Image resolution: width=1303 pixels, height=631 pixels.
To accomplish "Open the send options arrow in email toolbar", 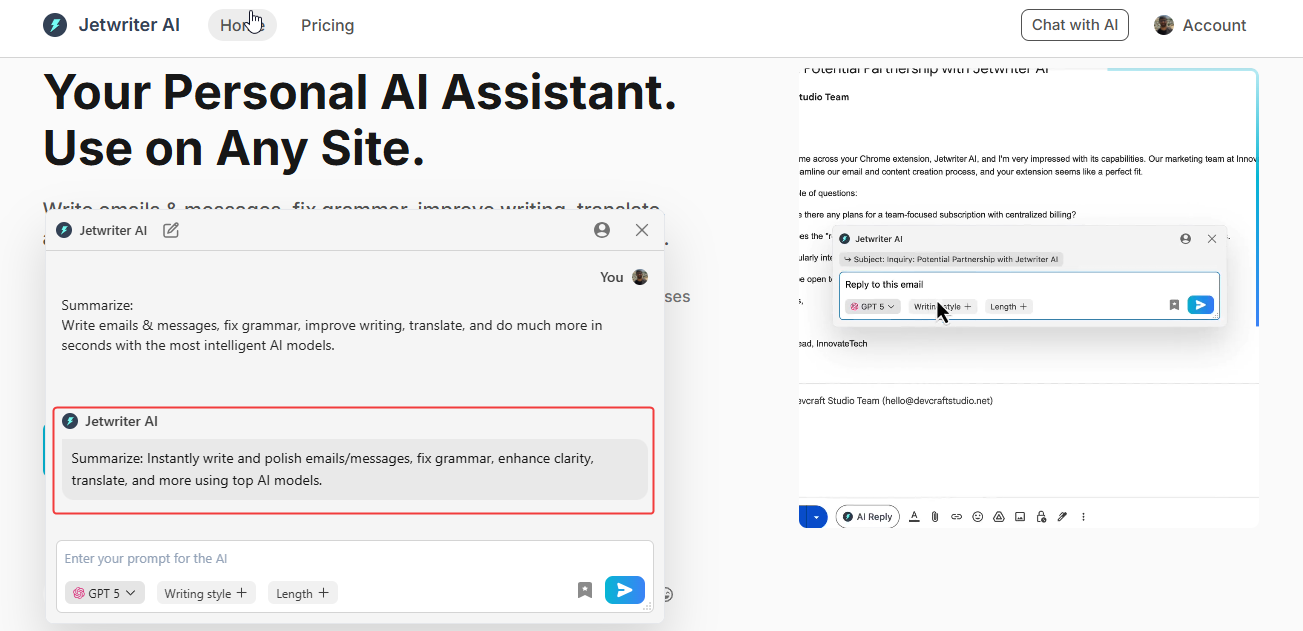I will click(817, 517).
